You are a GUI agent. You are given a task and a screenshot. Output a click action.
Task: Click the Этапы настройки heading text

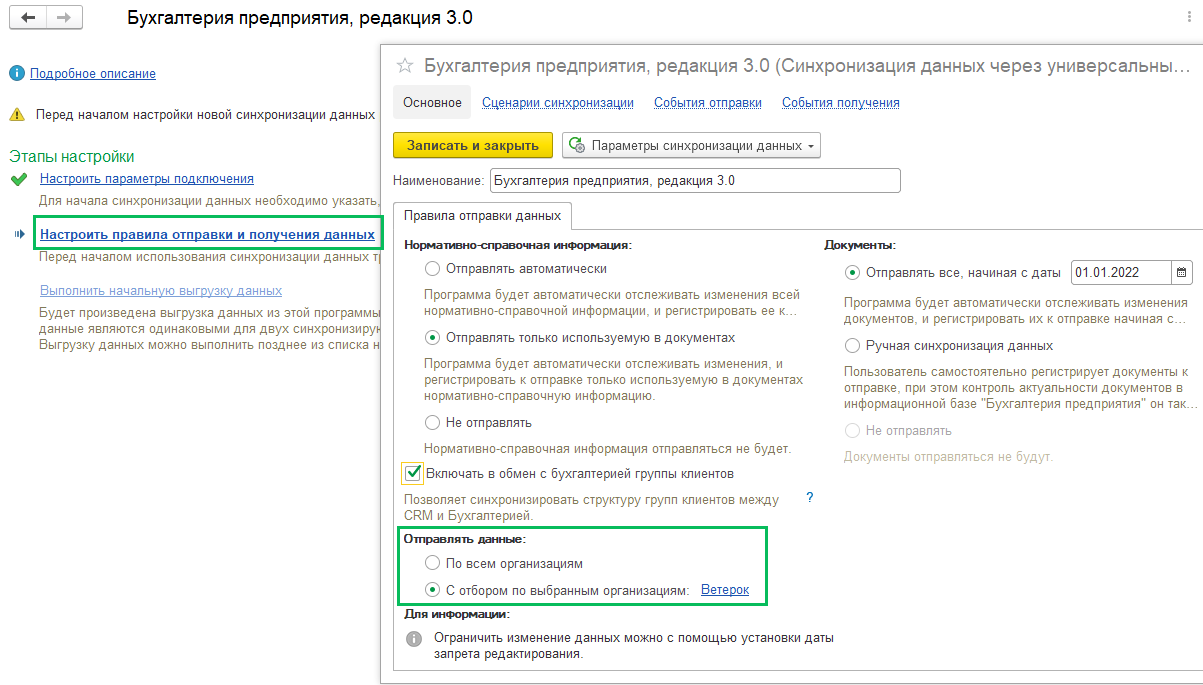[72, 157]
